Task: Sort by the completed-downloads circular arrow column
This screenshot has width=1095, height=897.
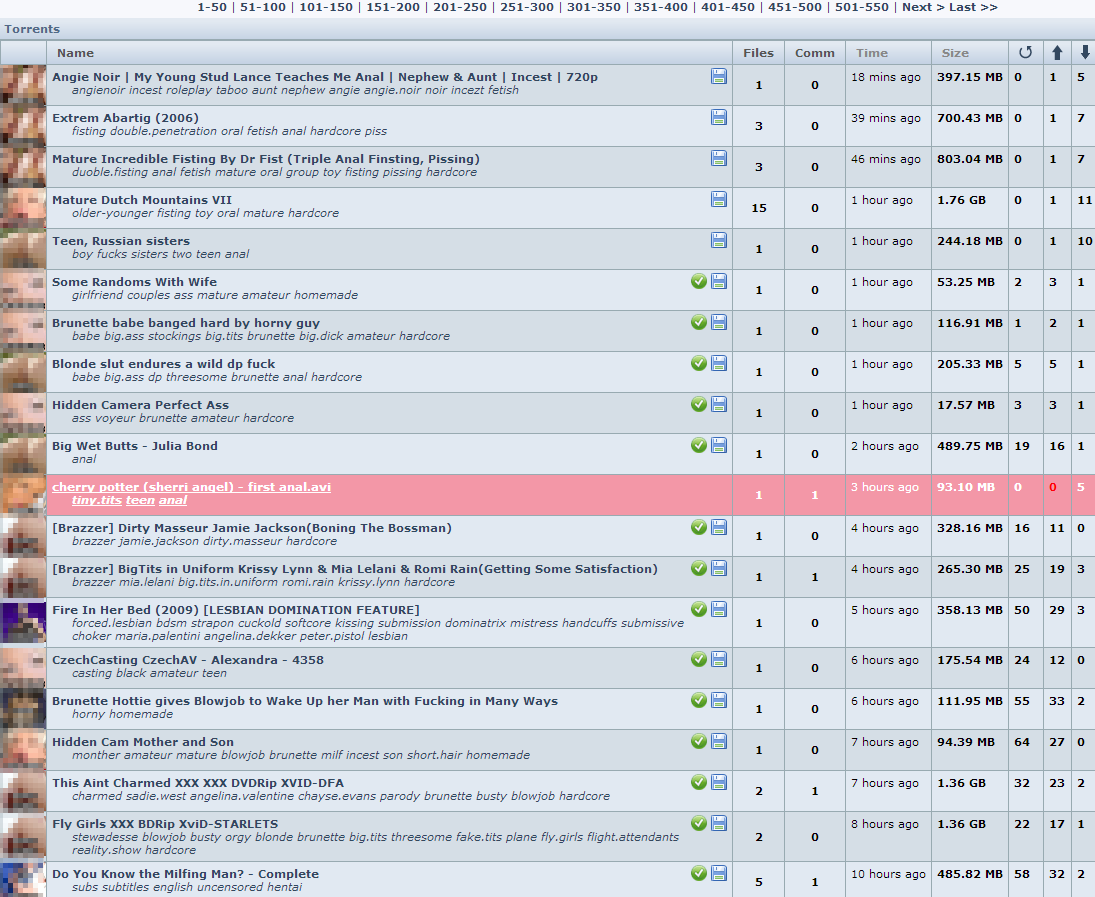Action: [x=1025, y=52]
